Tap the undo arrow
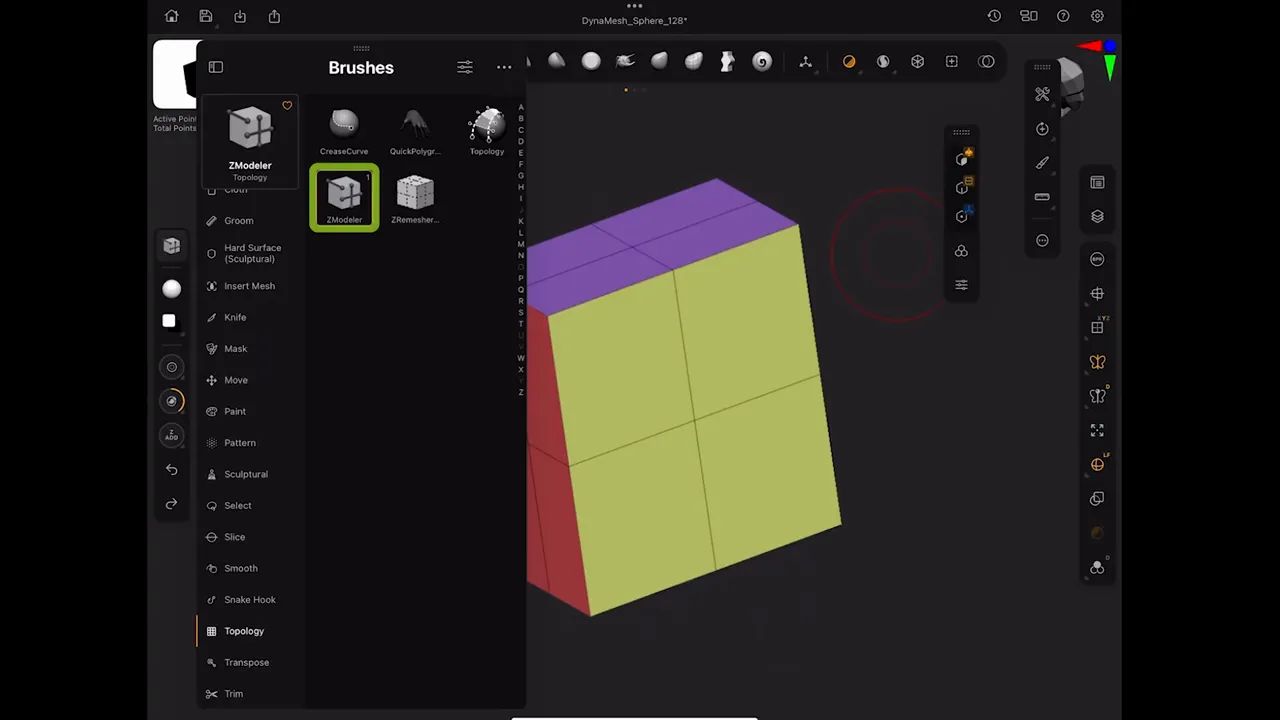 point(172,470)
